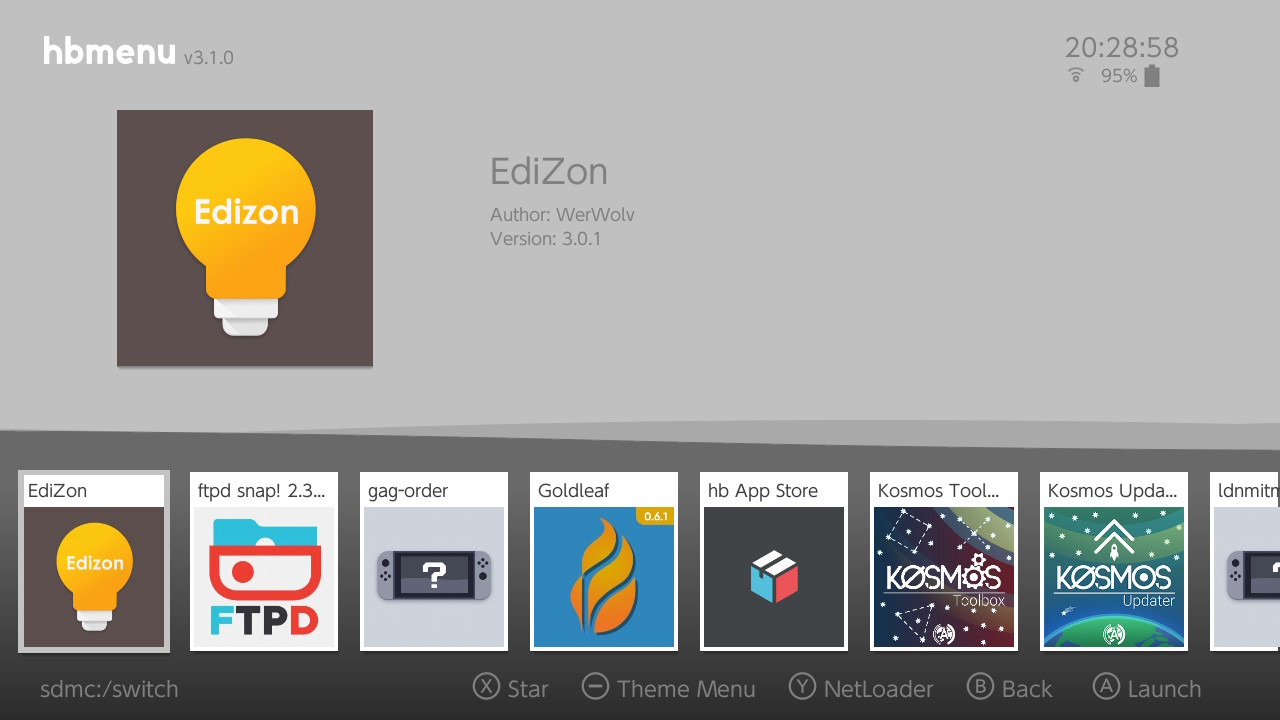Select the partially visible ldnmitm tile
The width and height of the screenshot is (1280, 720).
coord(1245,561)
